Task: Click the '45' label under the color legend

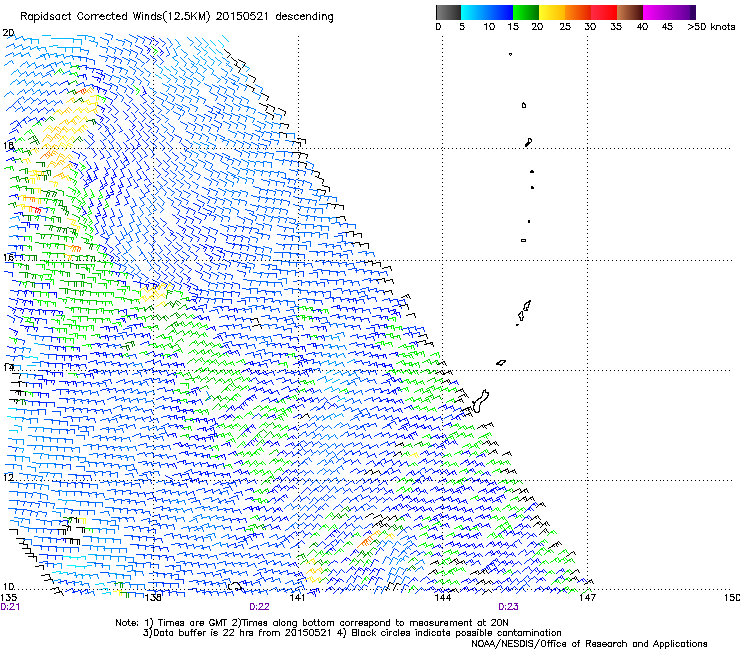Action: [667, 26]
